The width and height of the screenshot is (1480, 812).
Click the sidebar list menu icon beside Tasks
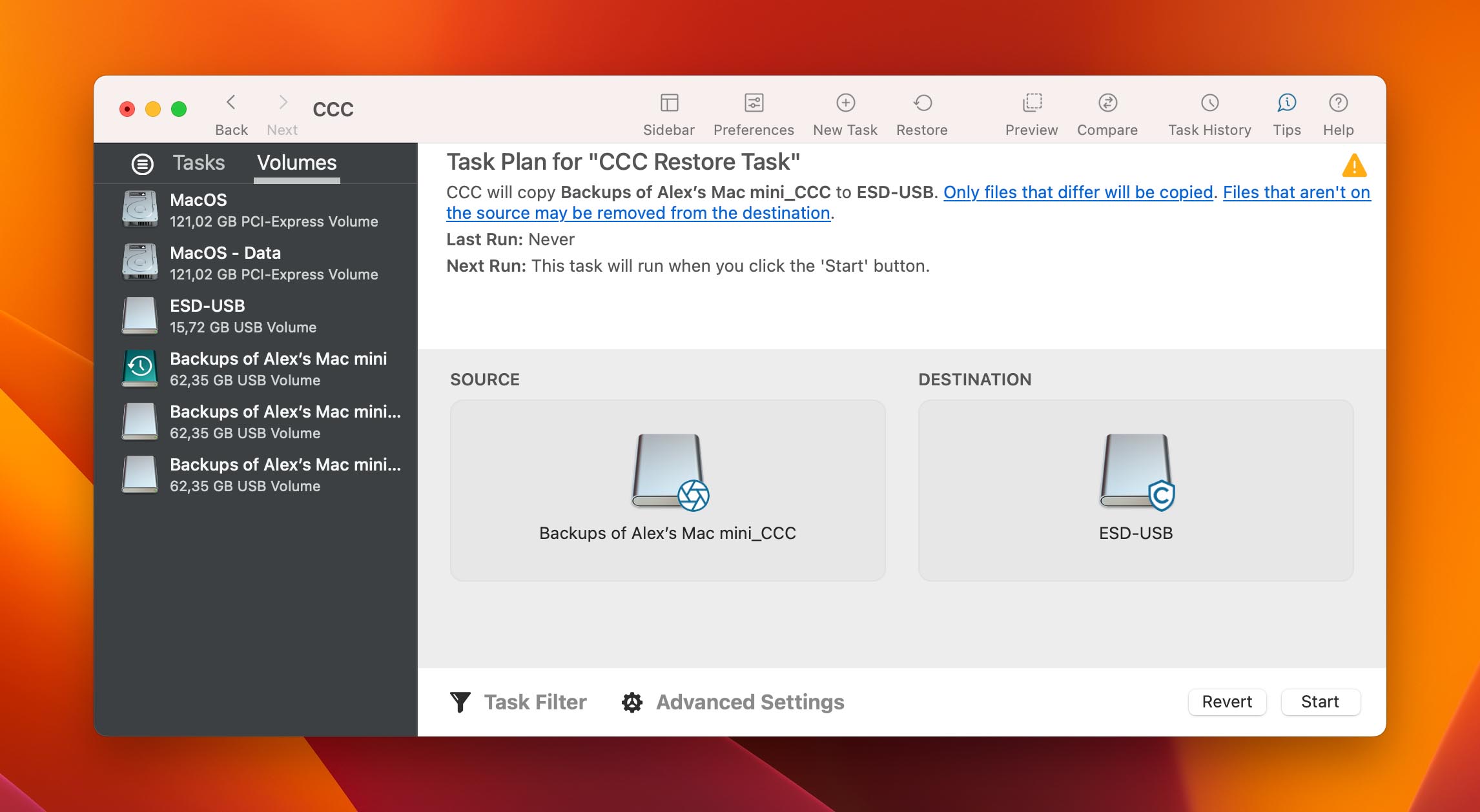coord(142,164)
